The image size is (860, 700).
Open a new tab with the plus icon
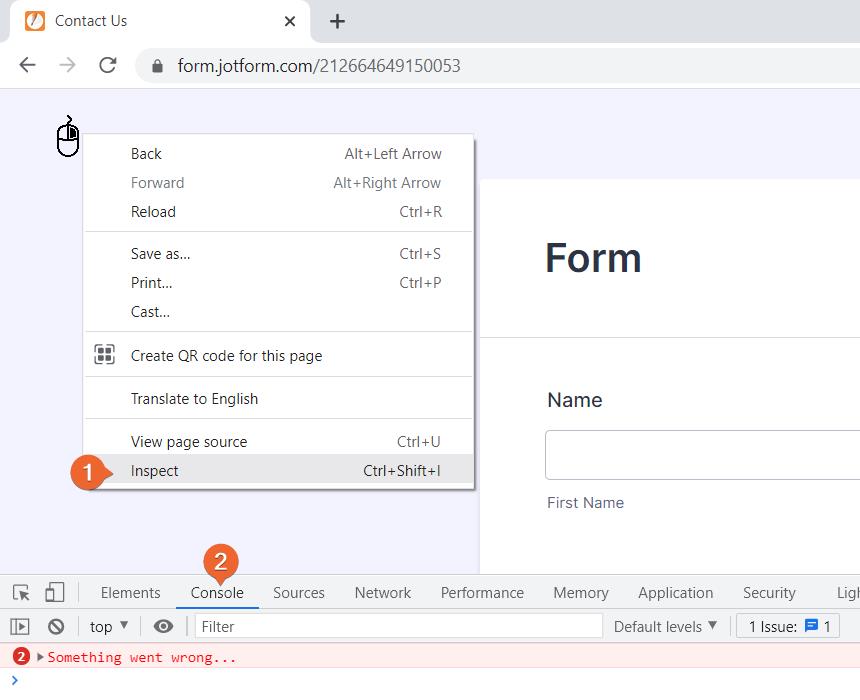[x=337, y=21]
